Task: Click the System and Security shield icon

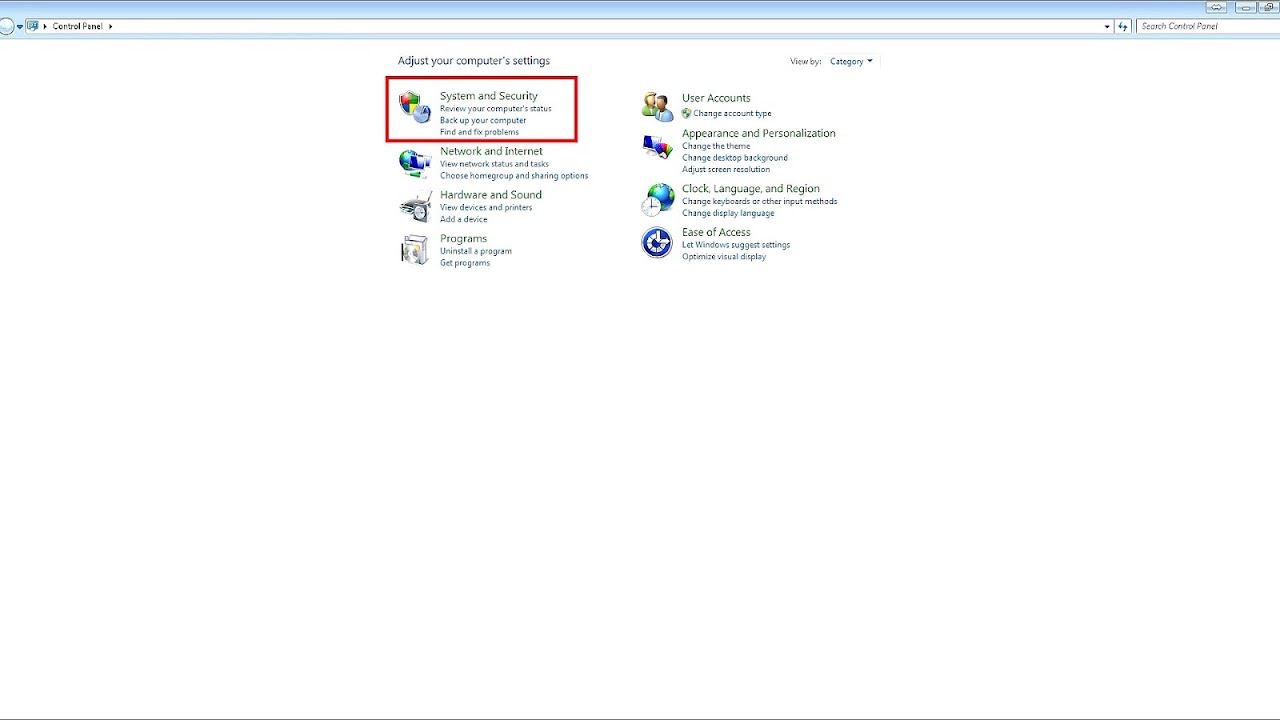Action: point(415,106)
